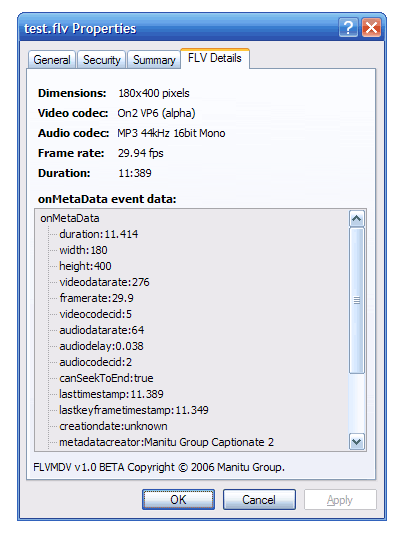Select the videodatarate:276 entry
407x540 pixels.
104,282
